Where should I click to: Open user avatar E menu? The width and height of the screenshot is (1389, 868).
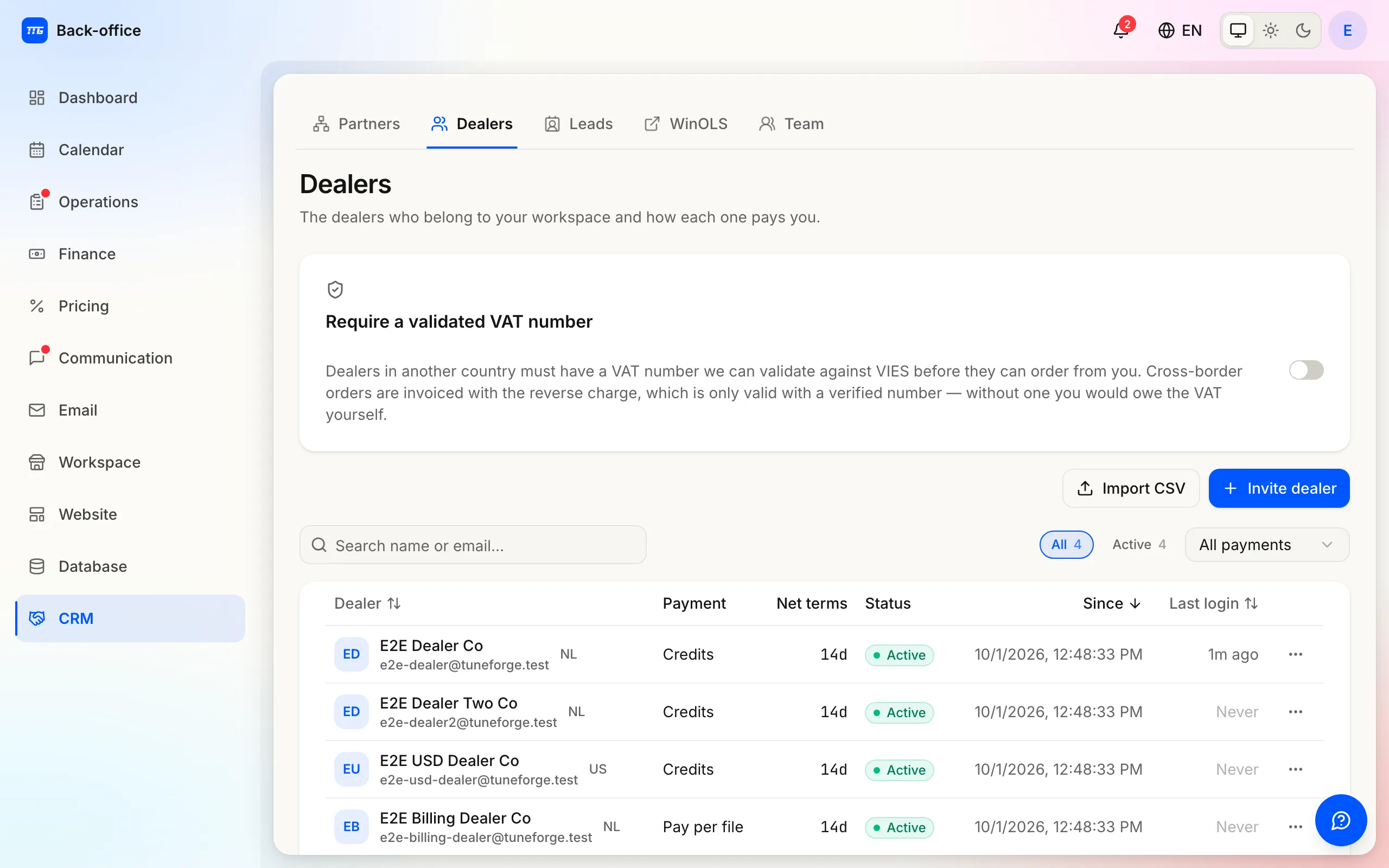1347,30
